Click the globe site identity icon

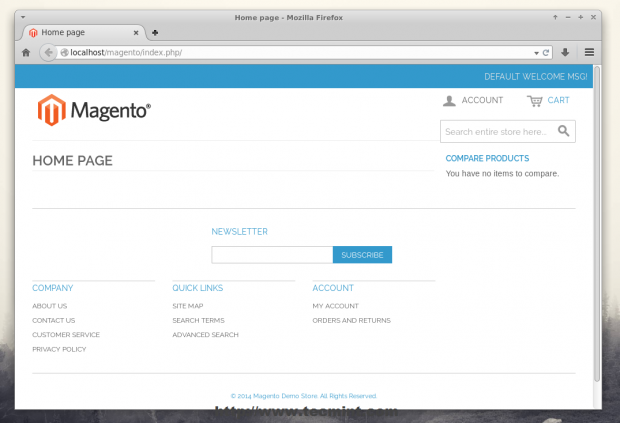64,53
